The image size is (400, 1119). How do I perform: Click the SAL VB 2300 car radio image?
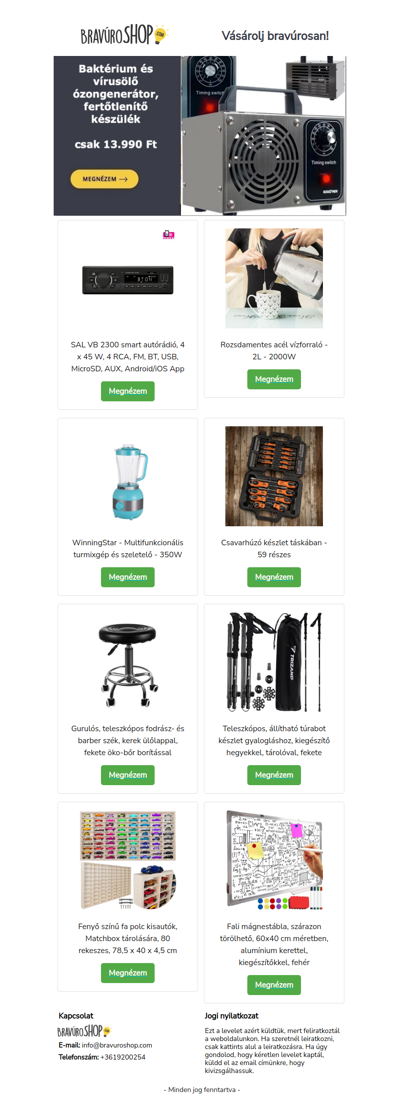point(128,278)
